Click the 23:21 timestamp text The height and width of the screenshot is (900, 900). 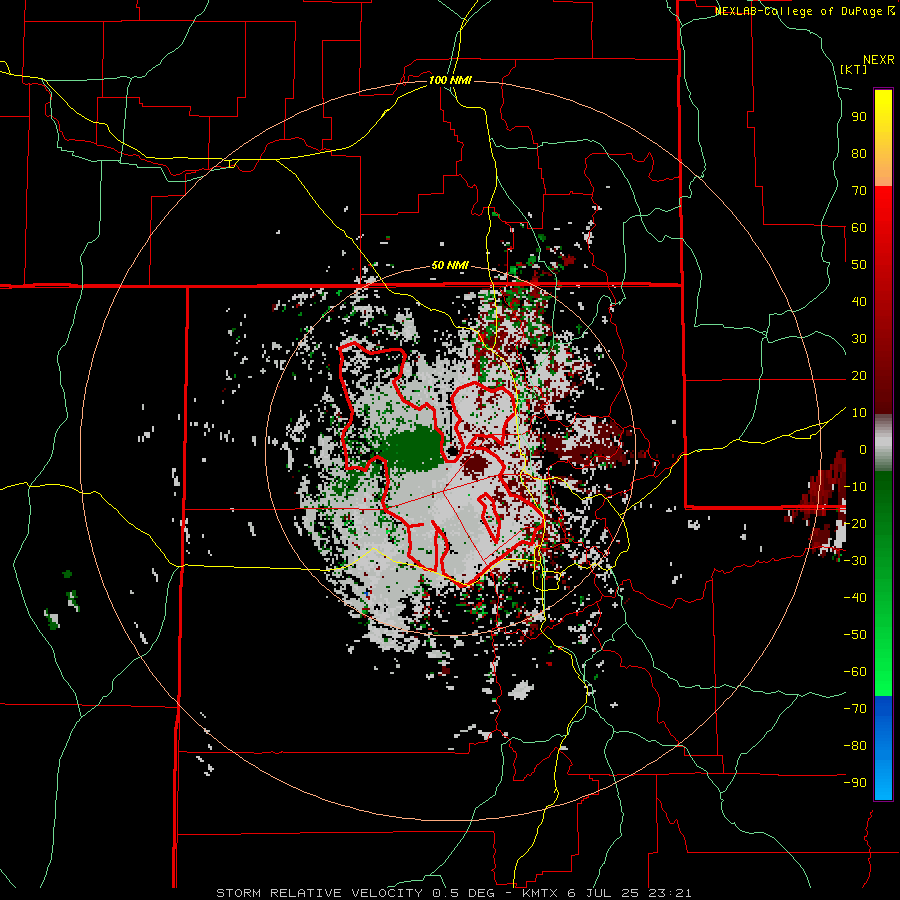coord(669,893)
